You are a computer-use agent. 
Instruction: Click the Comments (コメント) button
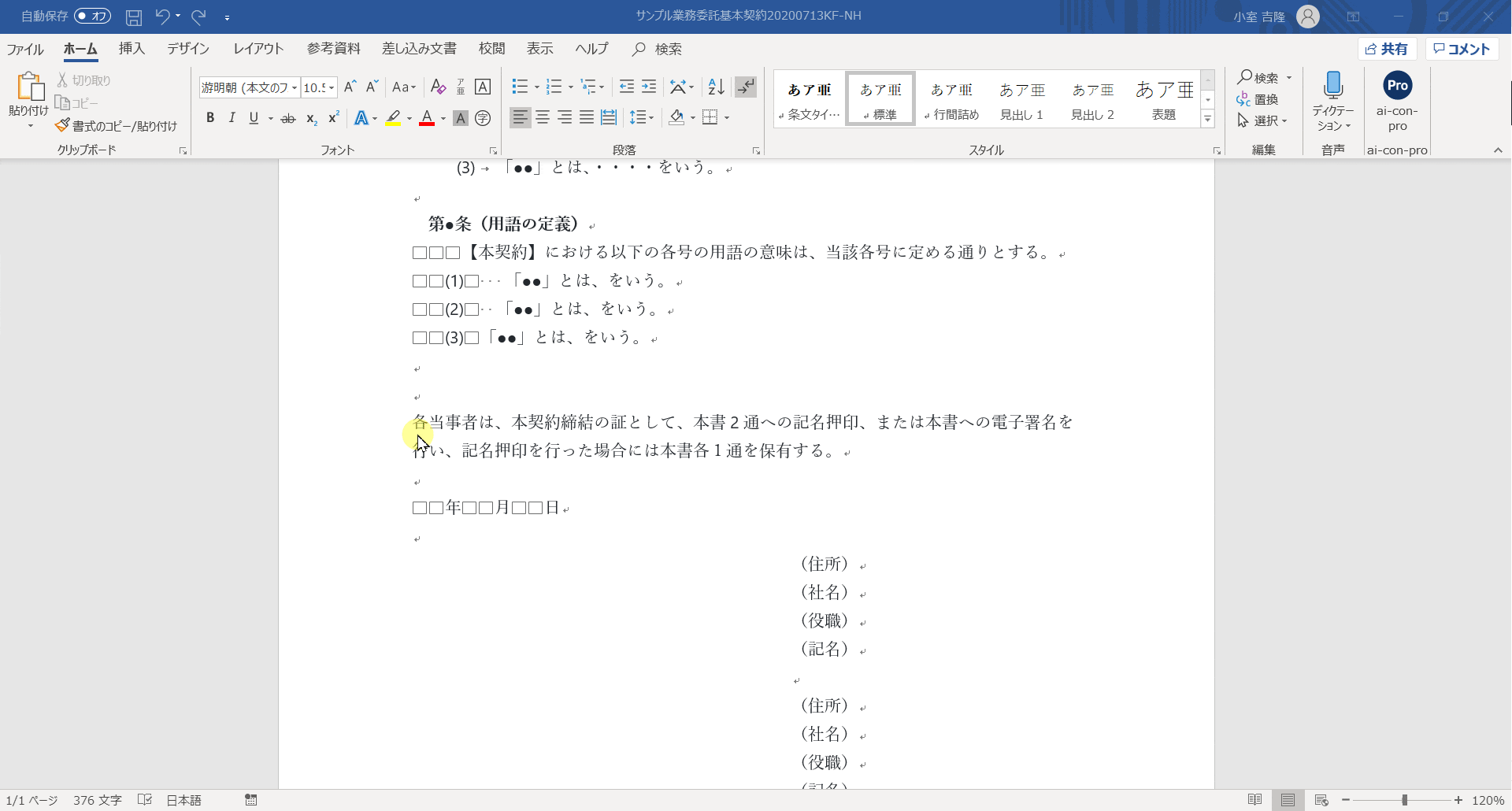point(1462,49)
